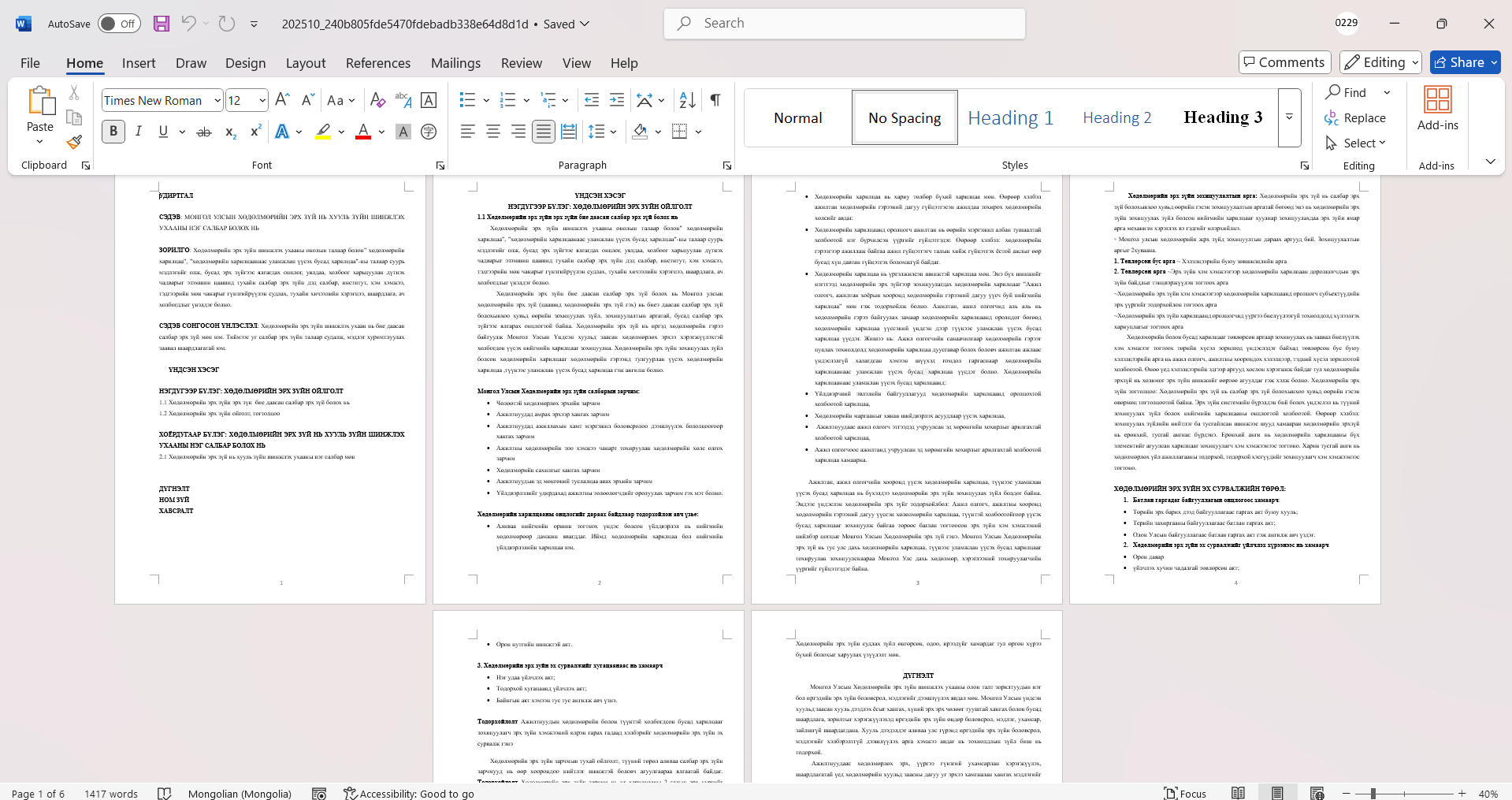The width and height of the screenshot is (1512, 800).
Task: Apply the Heading 1 style
Action: (x=1010, y=117)
